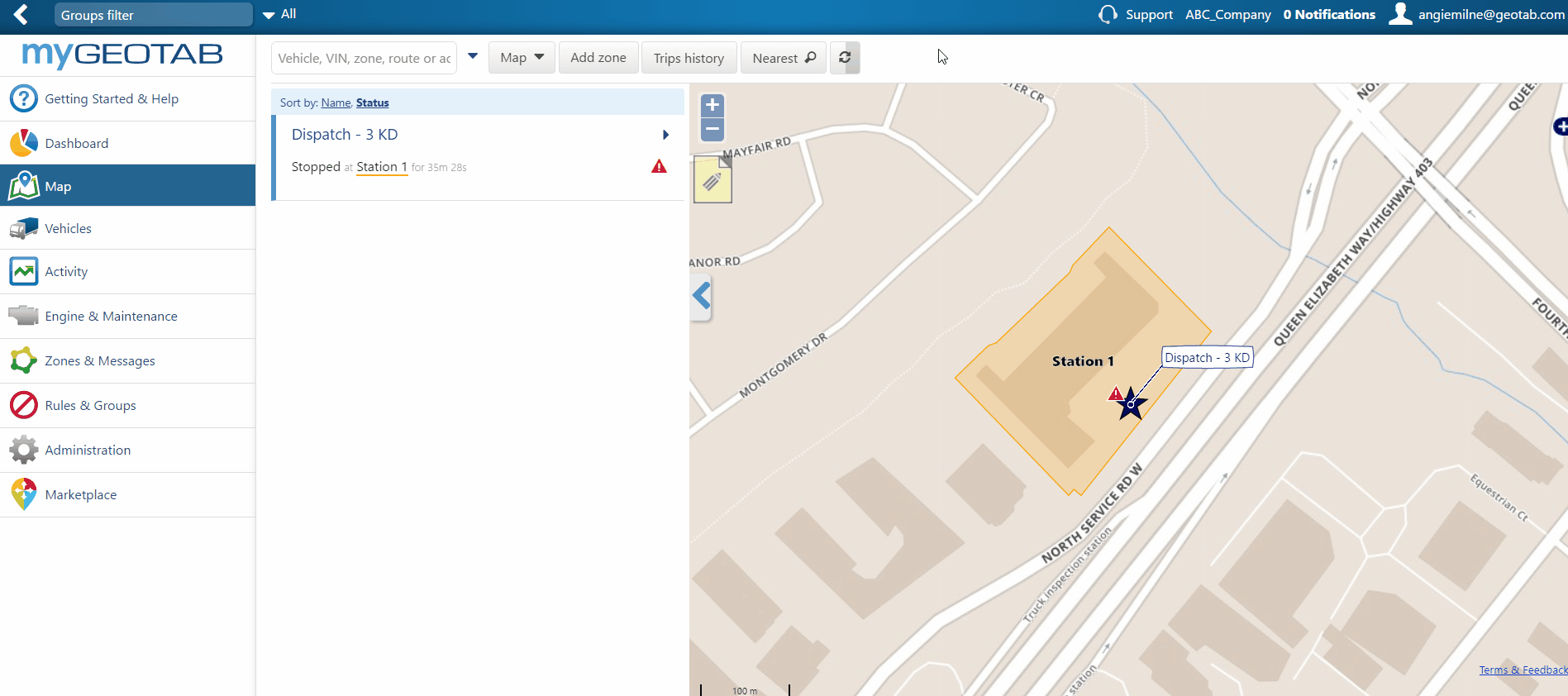Open the Map type dropdown button
This screenshot has width=1568, height=696.
[x=522, y=58]
